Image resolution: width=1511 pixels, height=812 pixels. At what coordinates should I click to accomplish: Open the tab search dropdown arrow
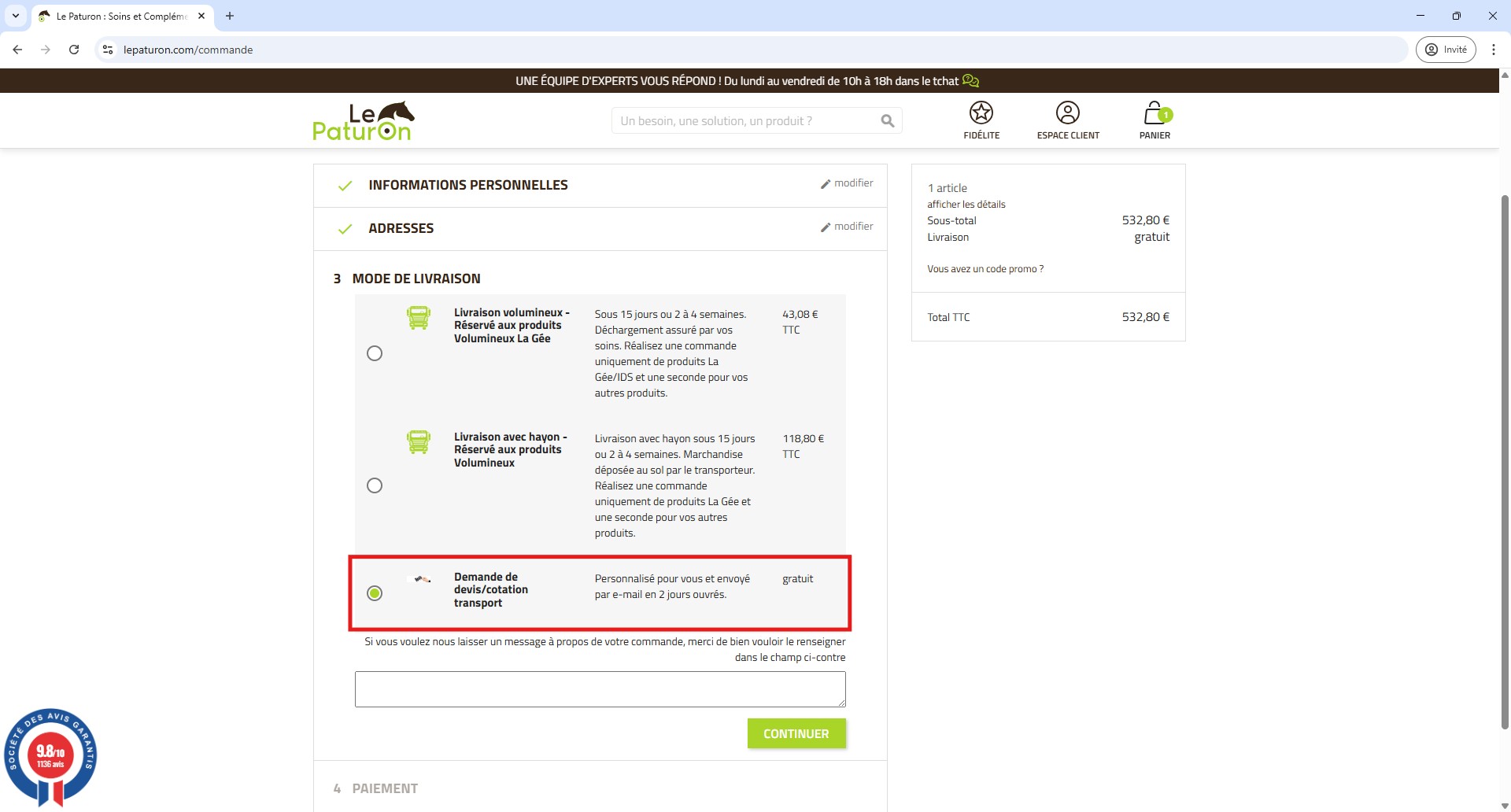(x=16, y=16)
